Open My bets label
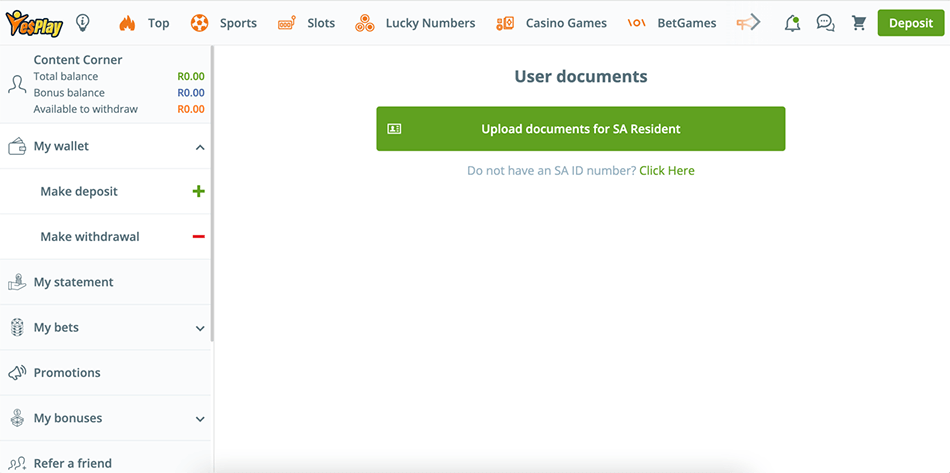Viewport: 950px width, 473px height. [56, 328]
